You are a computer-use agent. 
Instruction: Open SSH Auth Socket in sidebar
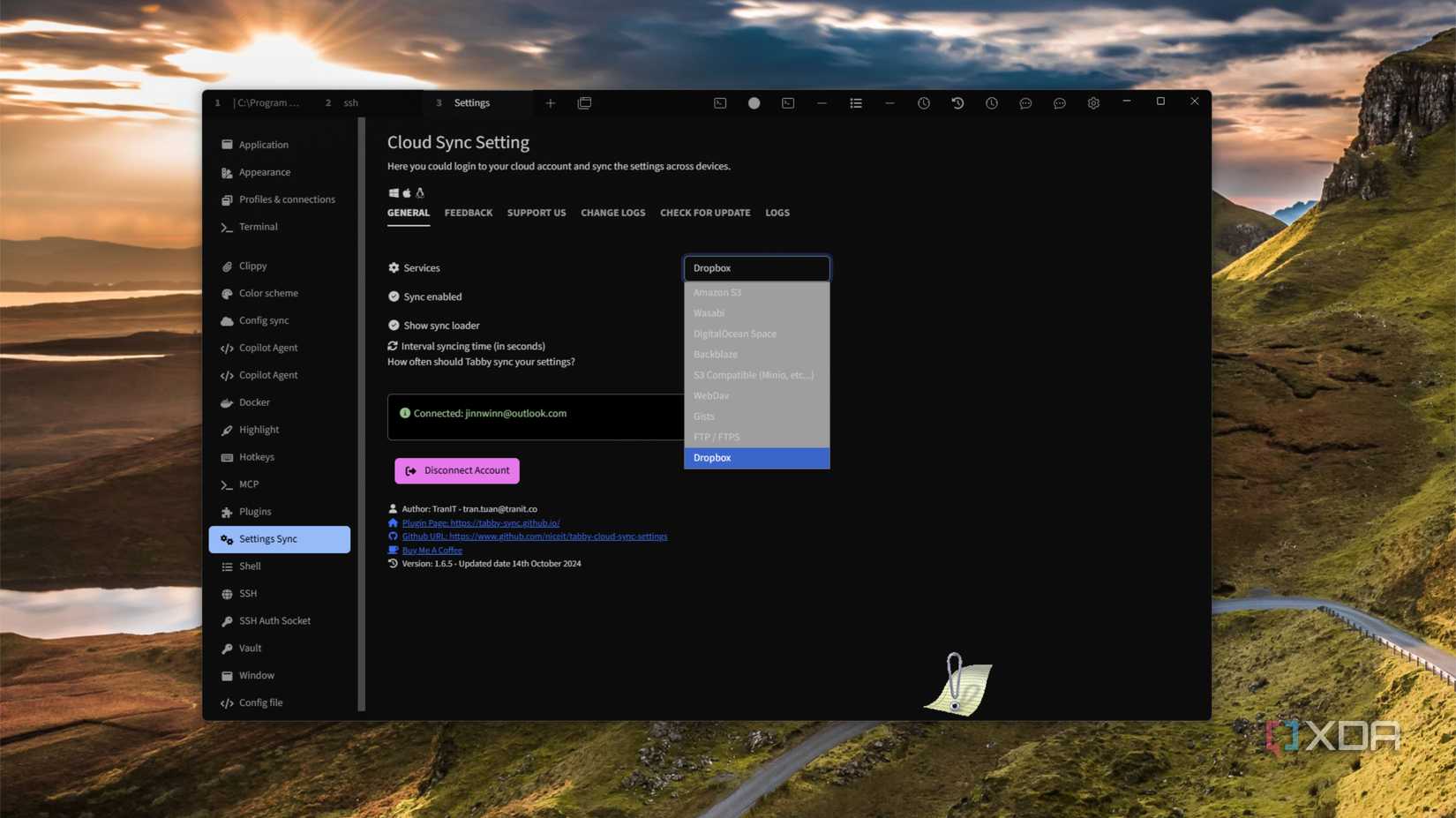pyautogui.click(x=280, y=621)
